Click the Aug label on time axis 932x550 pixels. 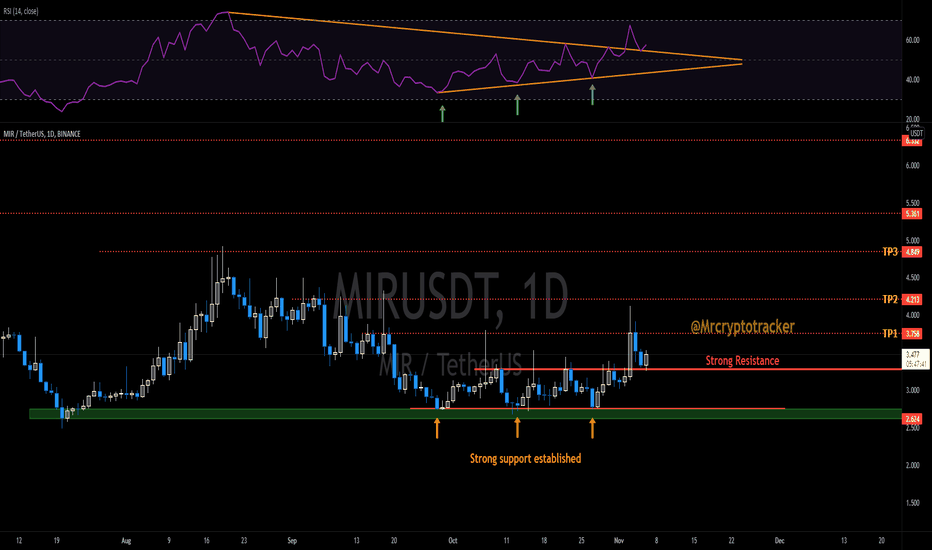pyautogui.click(x=126, y=540)
